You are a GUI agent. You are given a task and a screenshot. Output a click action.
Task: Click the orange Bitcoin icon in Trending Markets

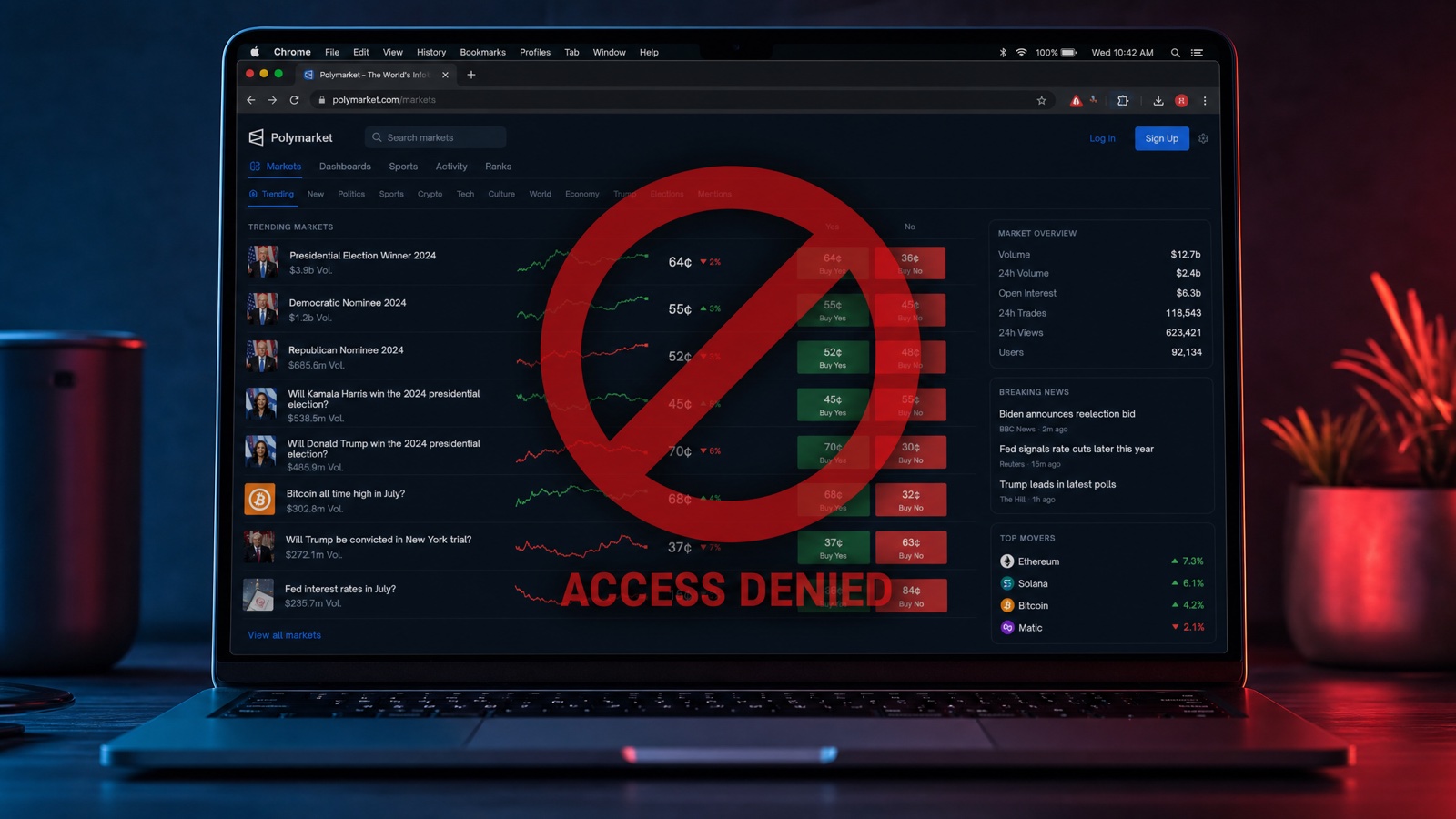pyautogui.click(x=259, y=500)
